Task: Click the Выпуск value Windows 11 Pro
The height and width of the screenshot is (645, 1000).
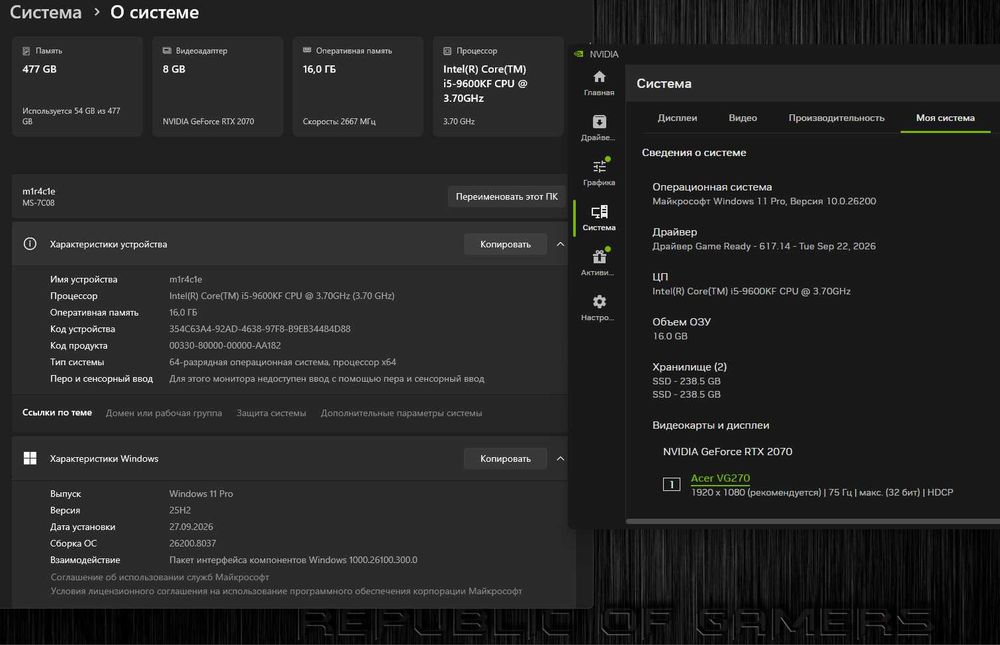Action: [201, 493]
